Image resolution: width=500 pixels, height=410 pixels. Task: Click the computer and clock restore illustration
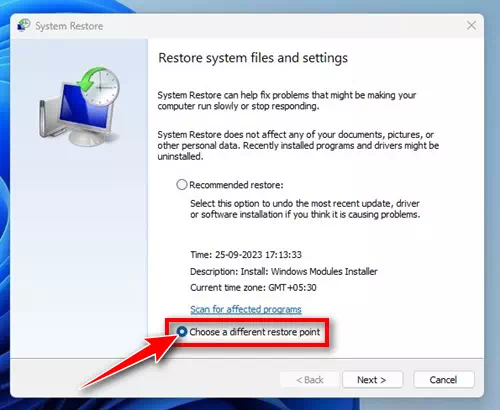click(x=80, y=106)
